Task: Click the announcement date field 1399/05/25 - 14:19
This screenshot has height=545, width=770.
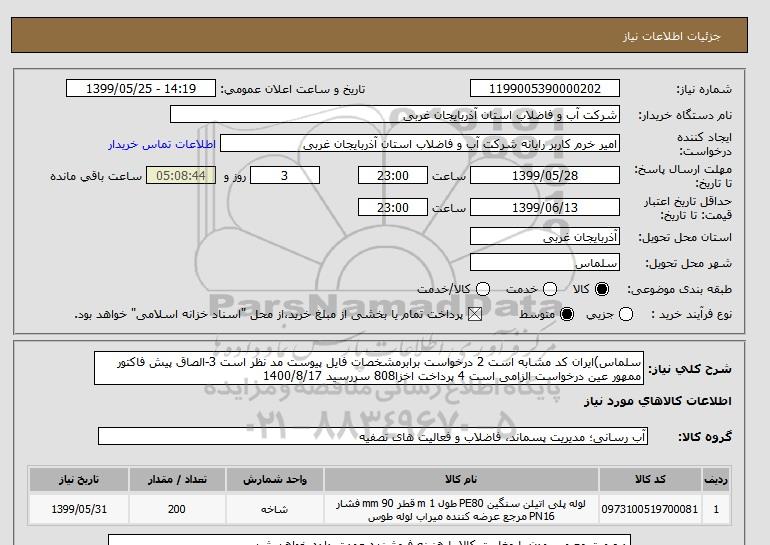Action: click(141, 88)
